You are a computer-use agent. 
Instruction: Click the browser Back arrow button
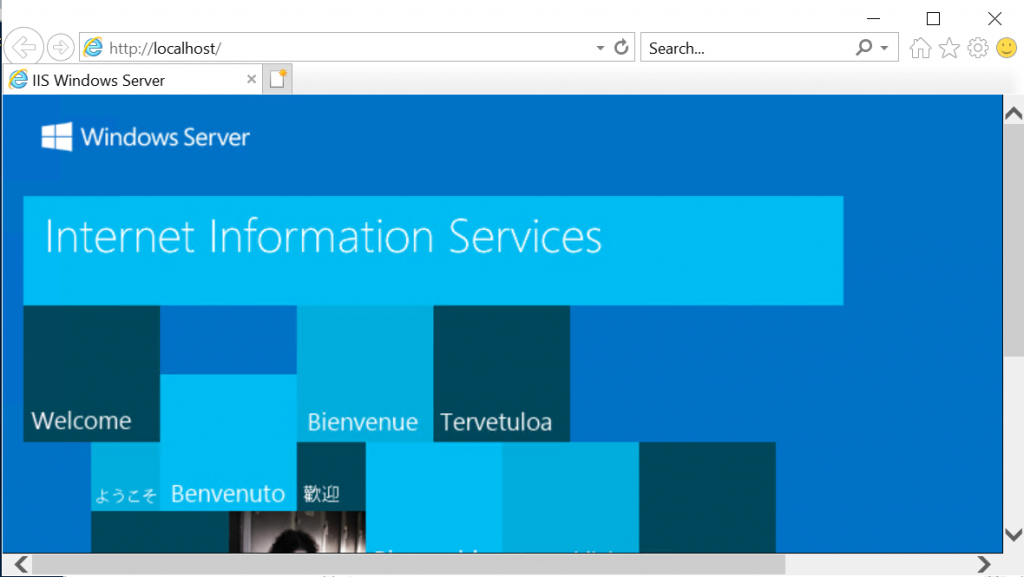(24, 48)
